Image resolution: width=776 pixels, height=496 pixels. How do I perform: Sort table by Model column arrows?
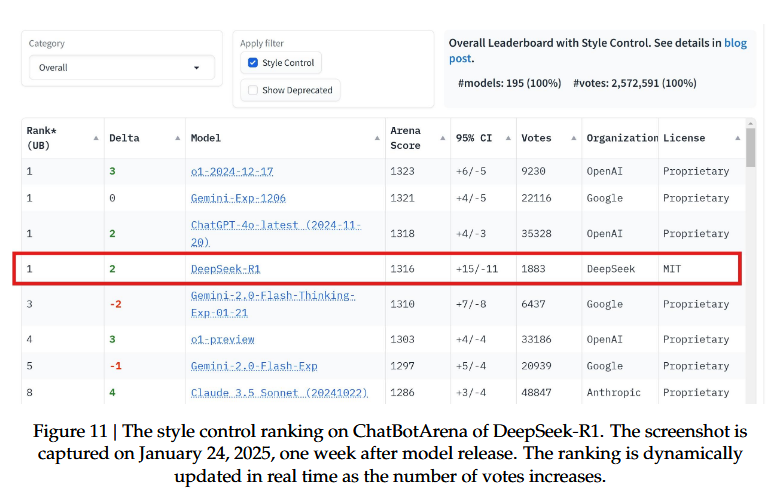point(378,138)
